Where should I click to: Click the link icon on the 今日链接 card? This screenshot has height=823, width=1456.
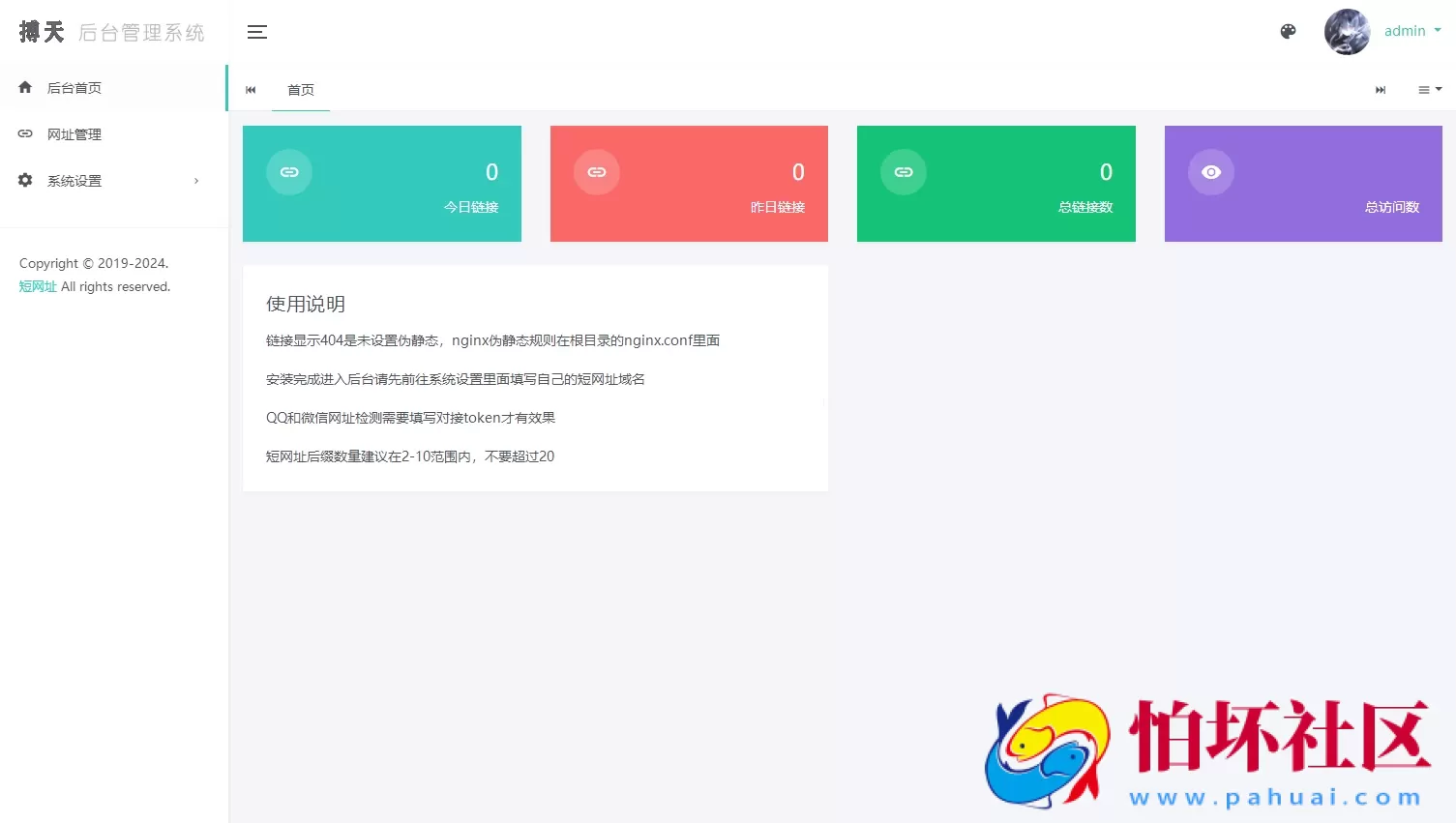point(288,171)
